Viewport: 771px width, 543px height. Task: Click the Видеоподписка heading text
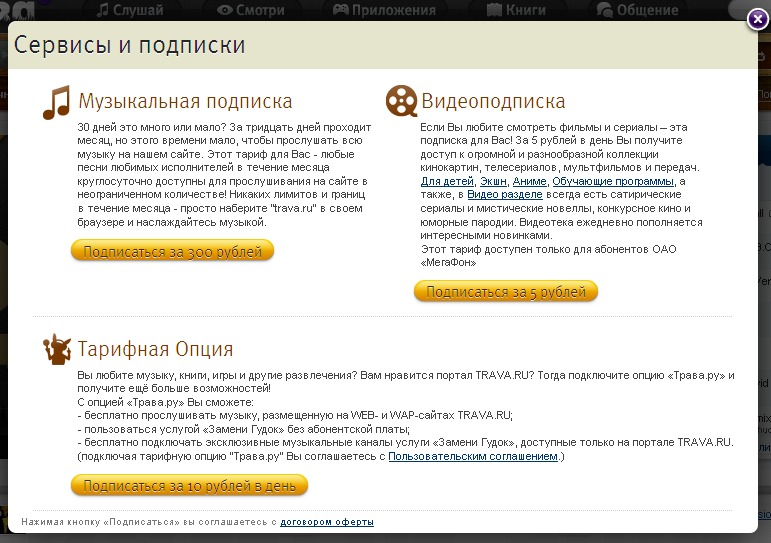tap(493, 102)
